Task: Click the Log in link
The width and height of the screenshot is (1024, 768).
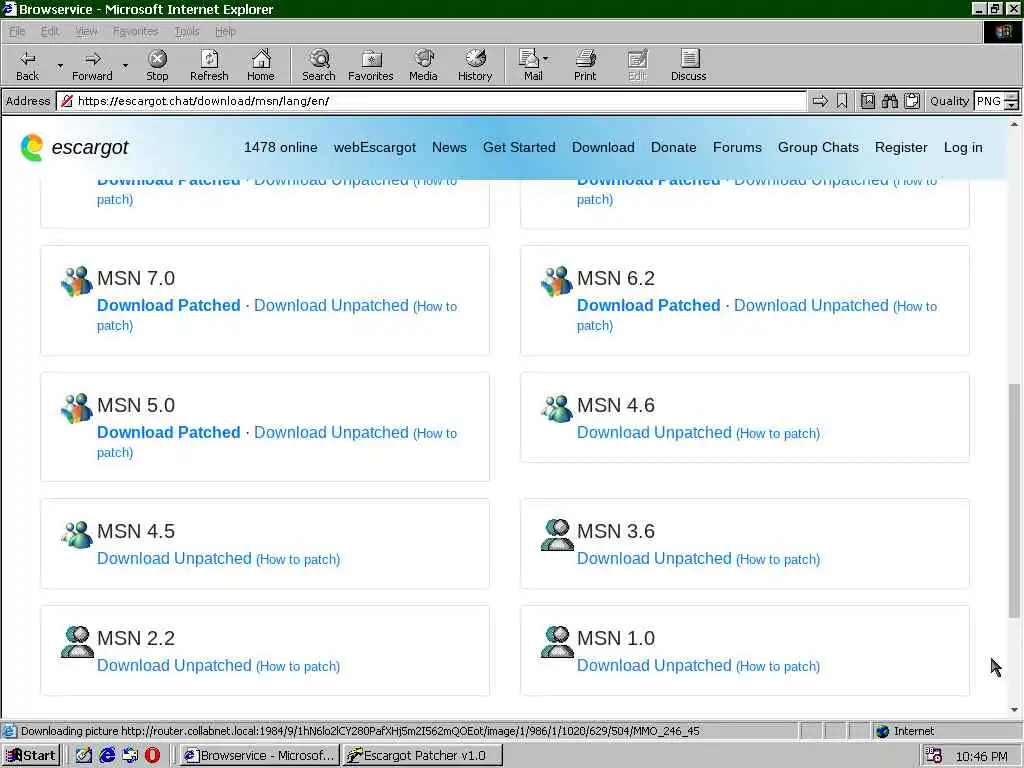Action: [x=963, y=148]
